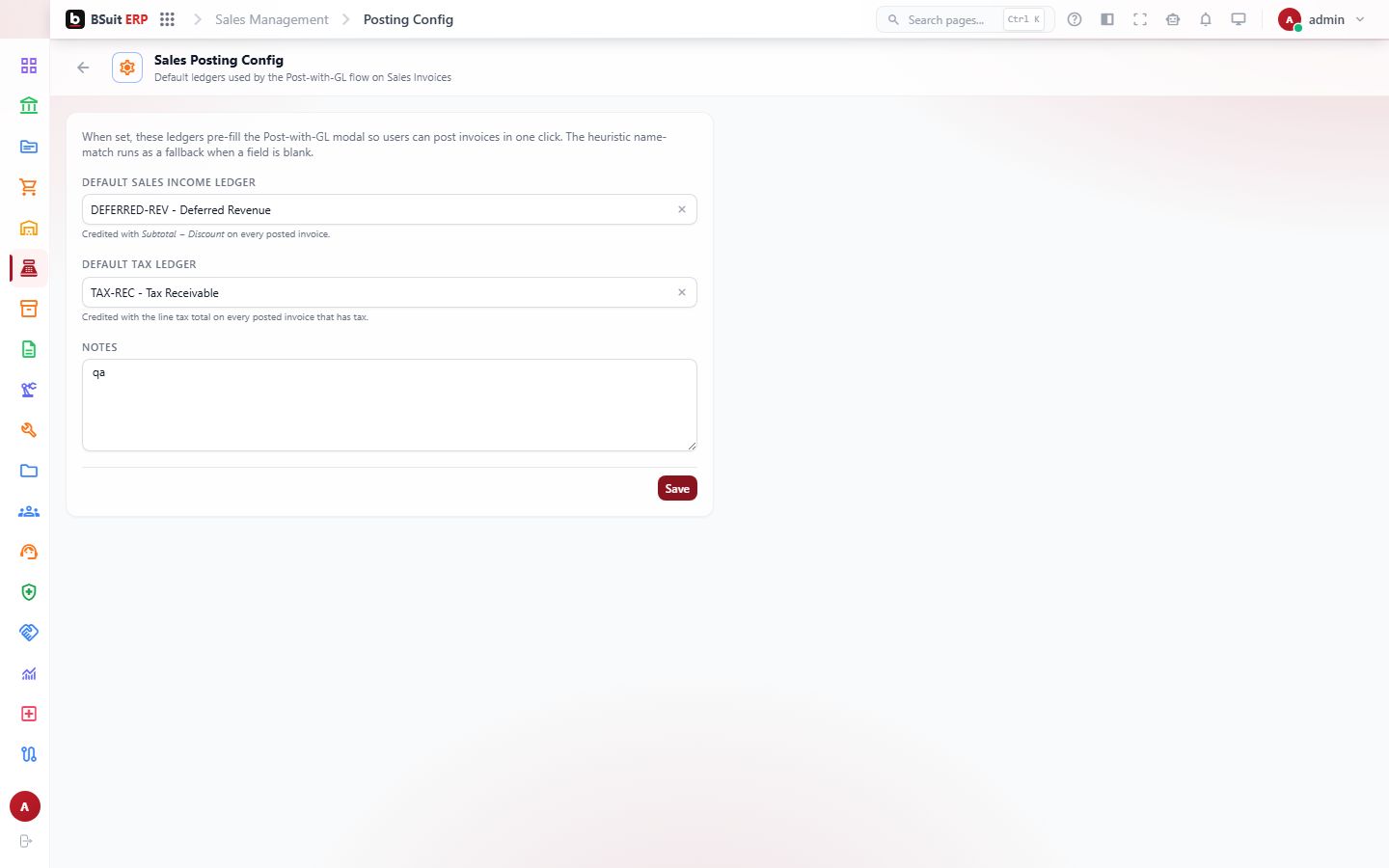Open the Default Tax Ledger dropdown
The height and width of the screenshot is (868, 1389).
[390, 292]
